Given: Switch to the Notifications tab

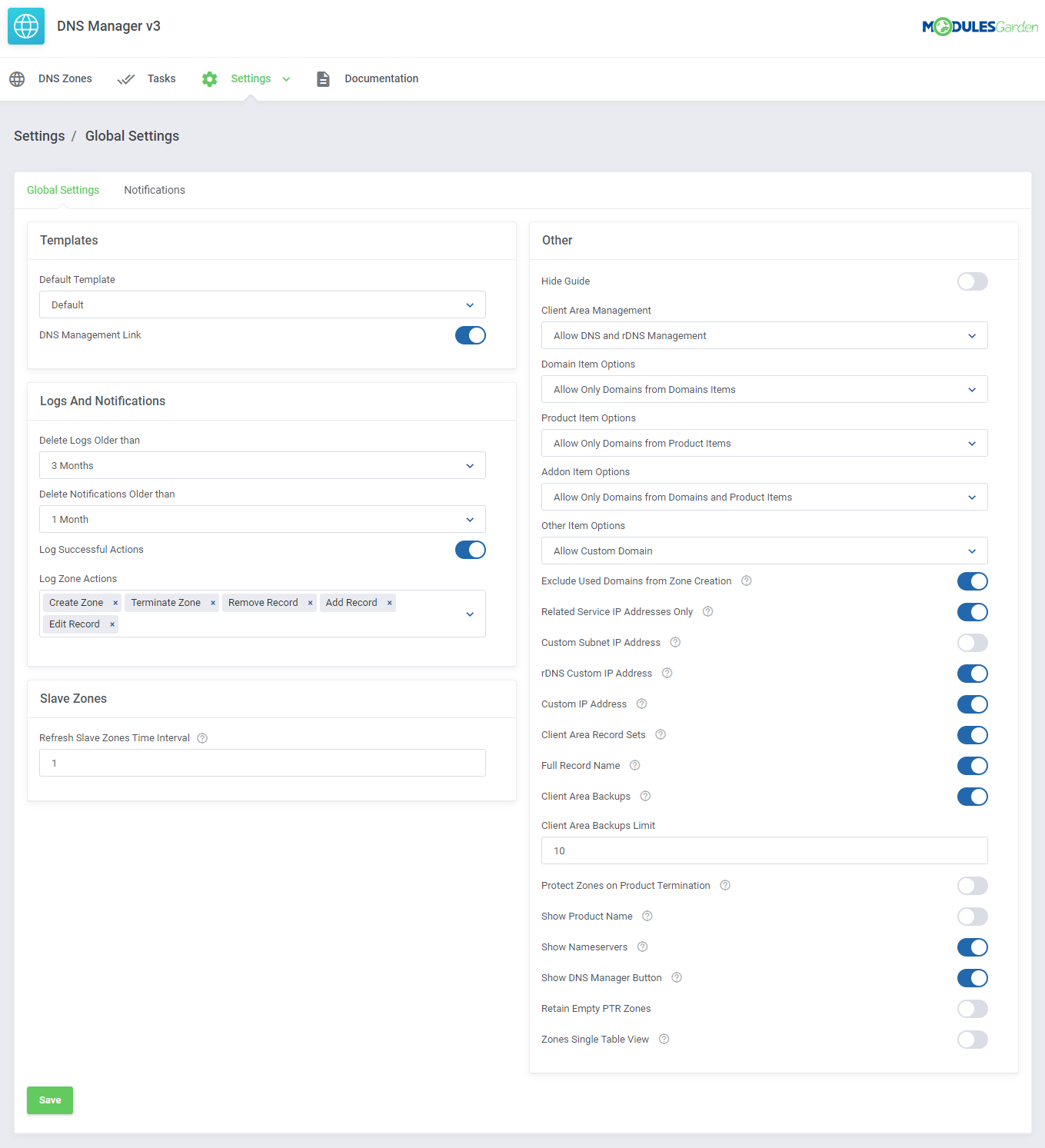Looking at the screenshot, I should click(155, 190).
